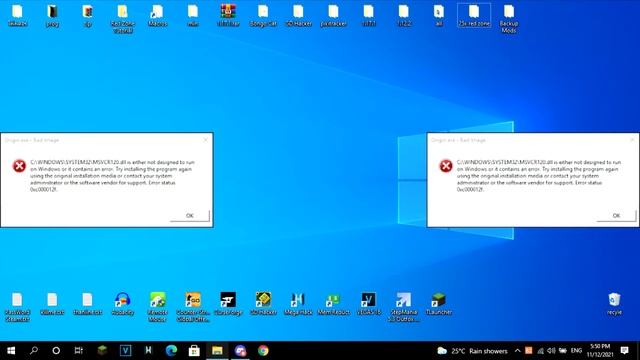
Task: Select the Remote Mouse desktop shortcut
Action: [x=158, y=307]
